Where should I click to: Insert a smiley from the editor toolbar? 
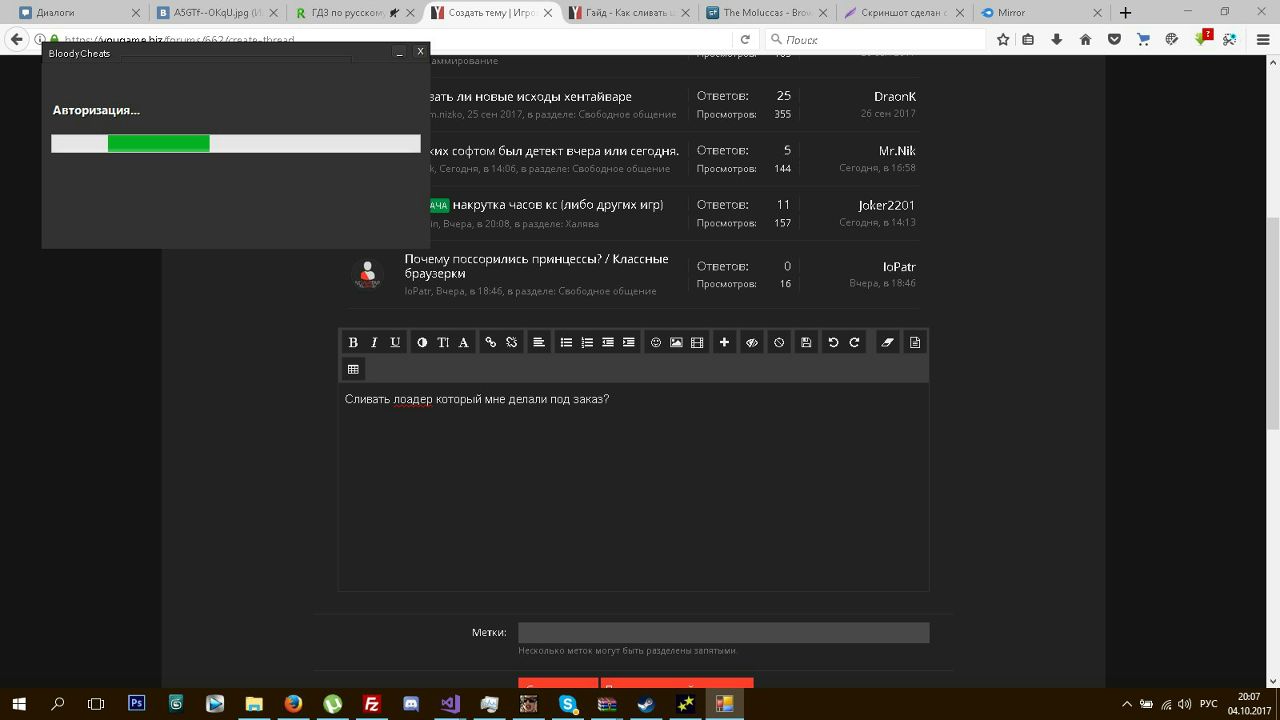656,342
